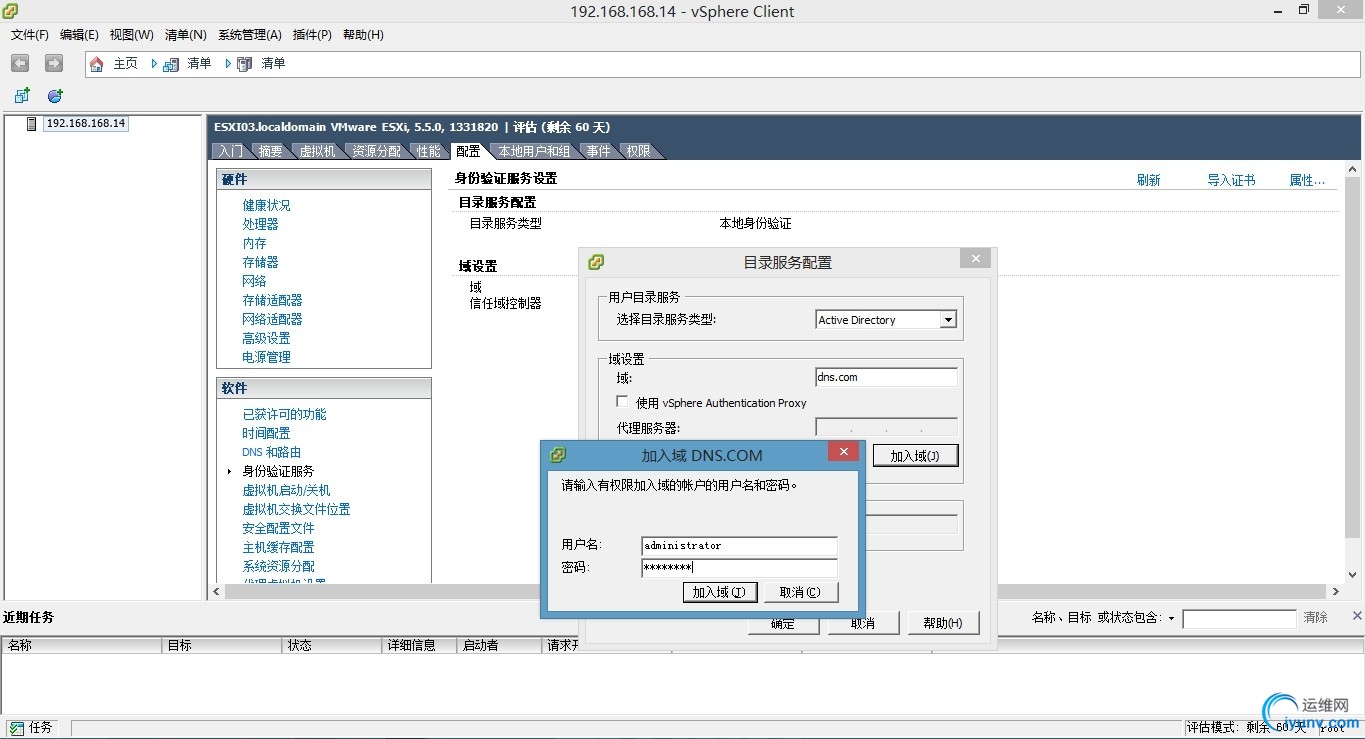Click 加入域(J) button in 目录服务配置

pyautogui.click(x=915, y=456)
